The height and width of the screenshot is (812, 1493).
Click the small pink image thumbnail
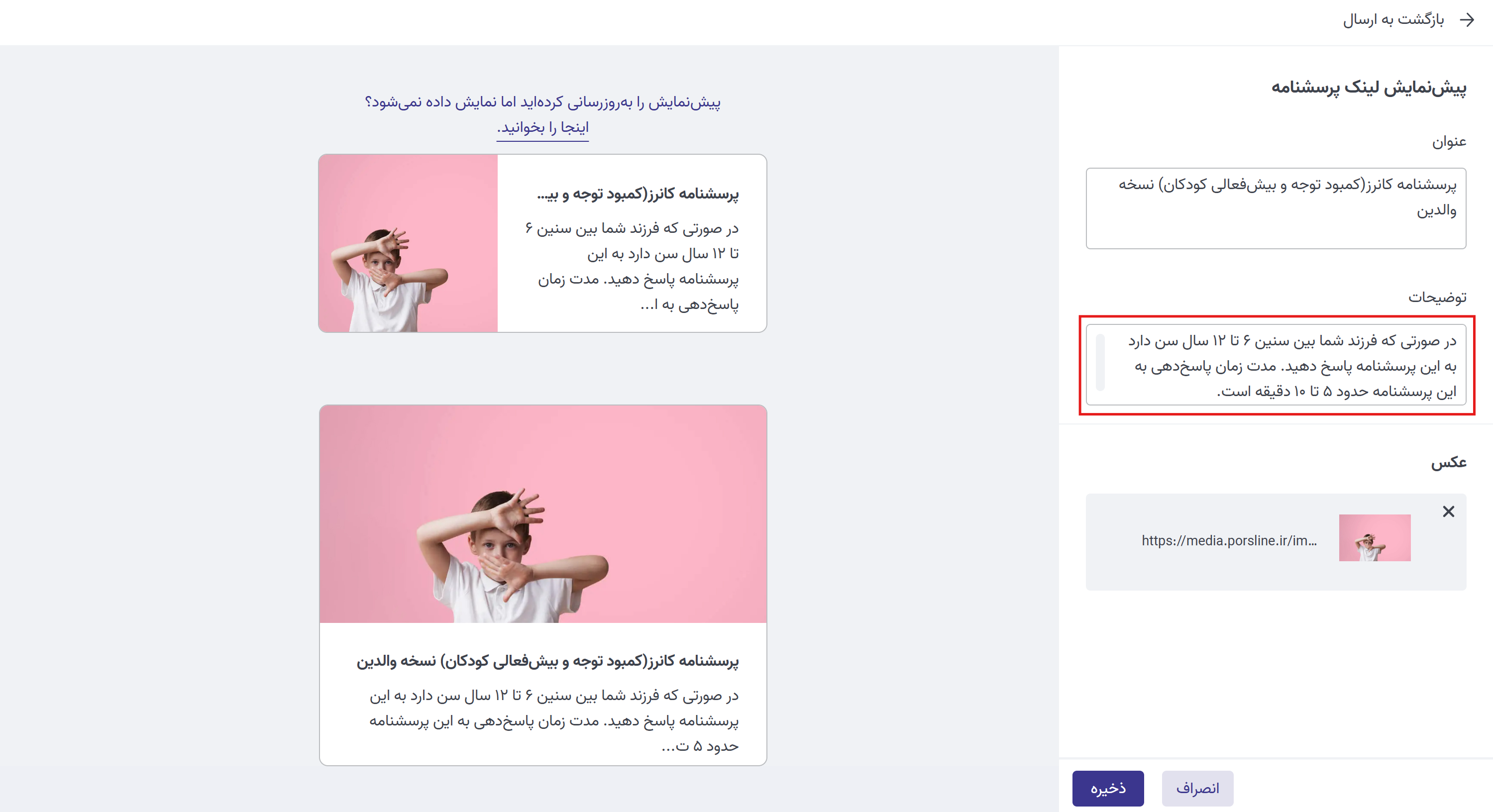click(x=1374, y=537)
